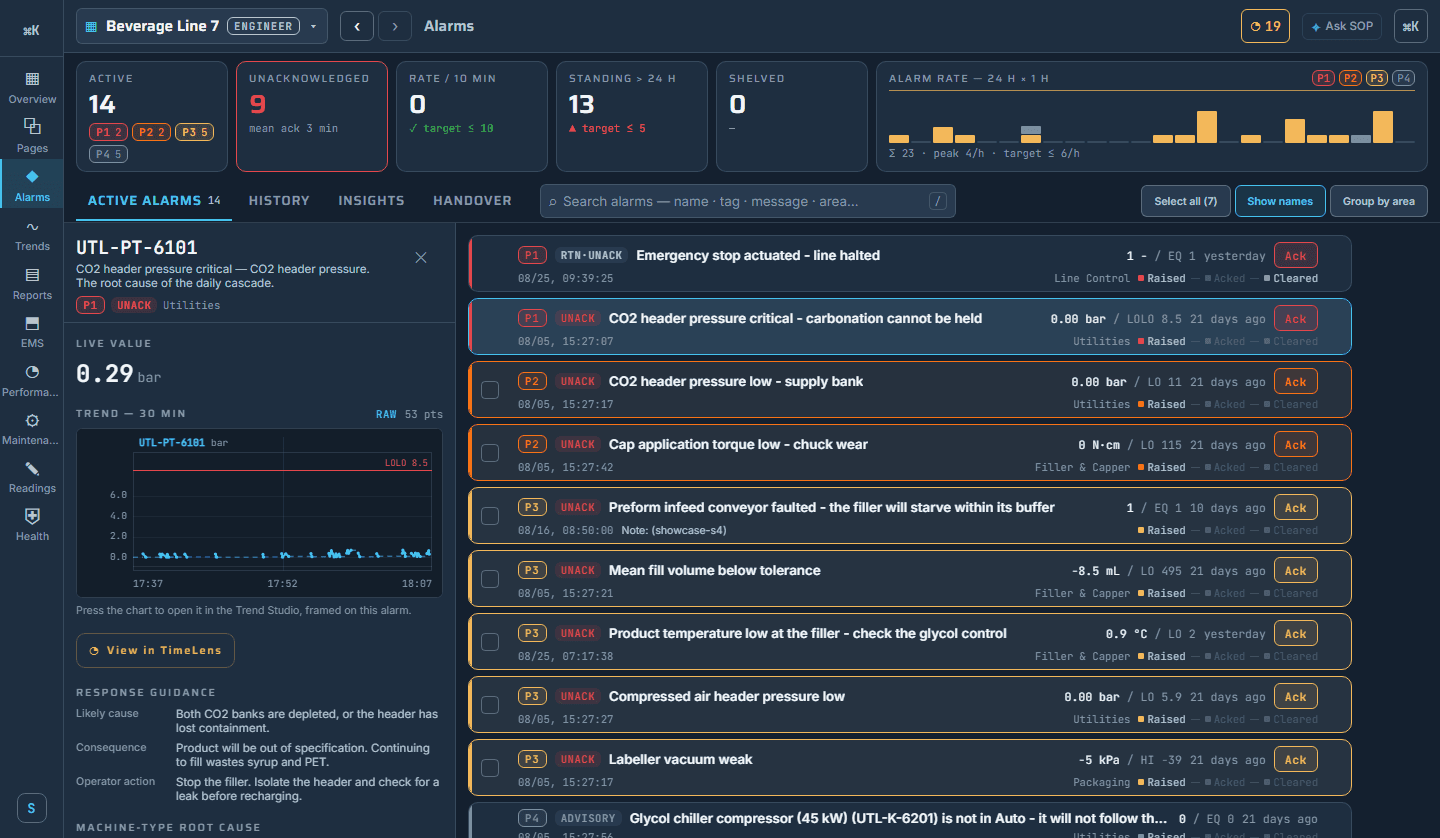Tick the checkbox for CO2 header pressure low
Viewport: 1440px width, 838px height.
tap(490, 390)
